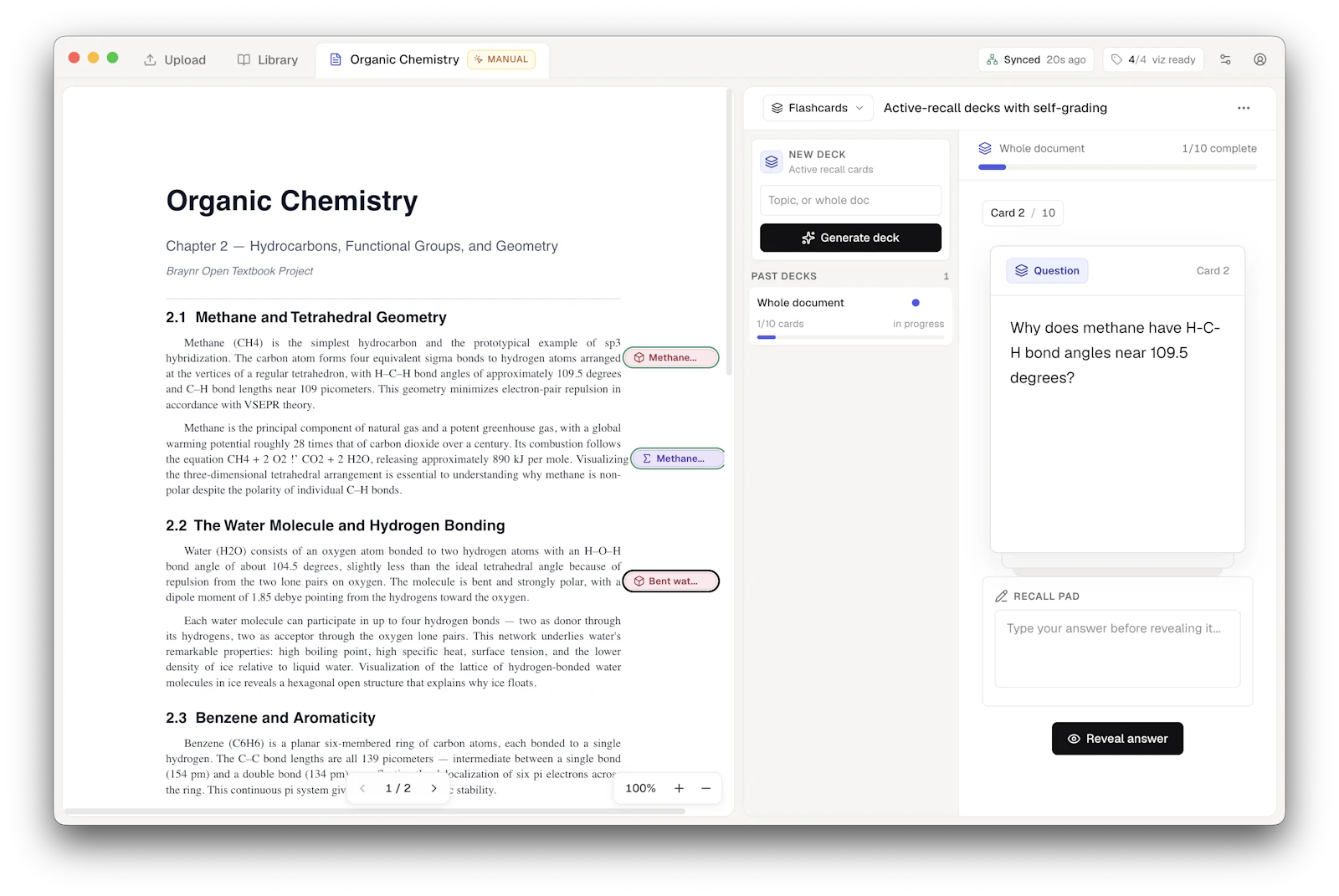Click the New Deck stack icon
Viewport: 1339px width, 896px height.
[x=772, y=161]
